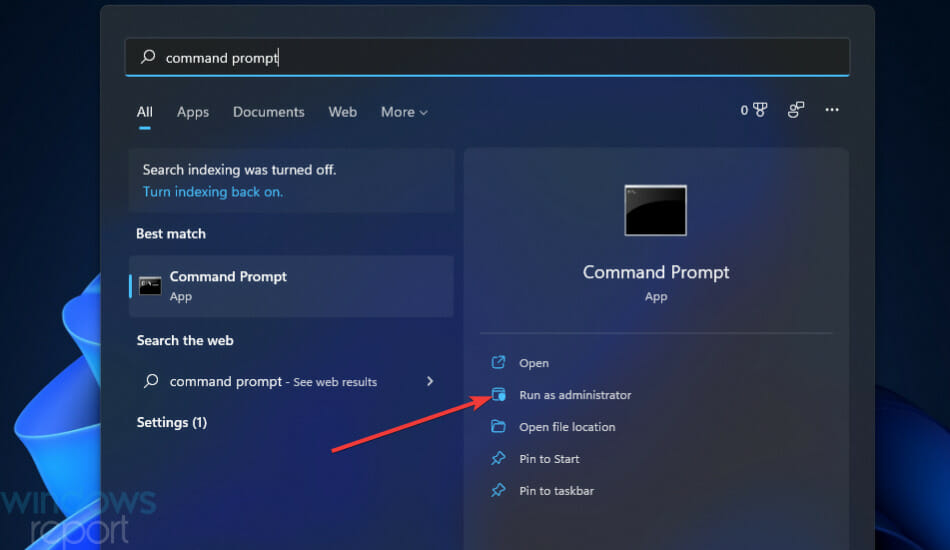This screenshot has width=950, height=550.
Task: Click the pin icon next to Pin to taskbar
Action: click(x=498, y=490)
